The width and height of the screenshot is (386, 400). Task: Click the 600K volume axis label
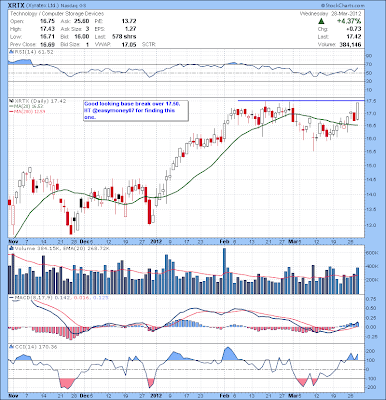tap(373, 253)
